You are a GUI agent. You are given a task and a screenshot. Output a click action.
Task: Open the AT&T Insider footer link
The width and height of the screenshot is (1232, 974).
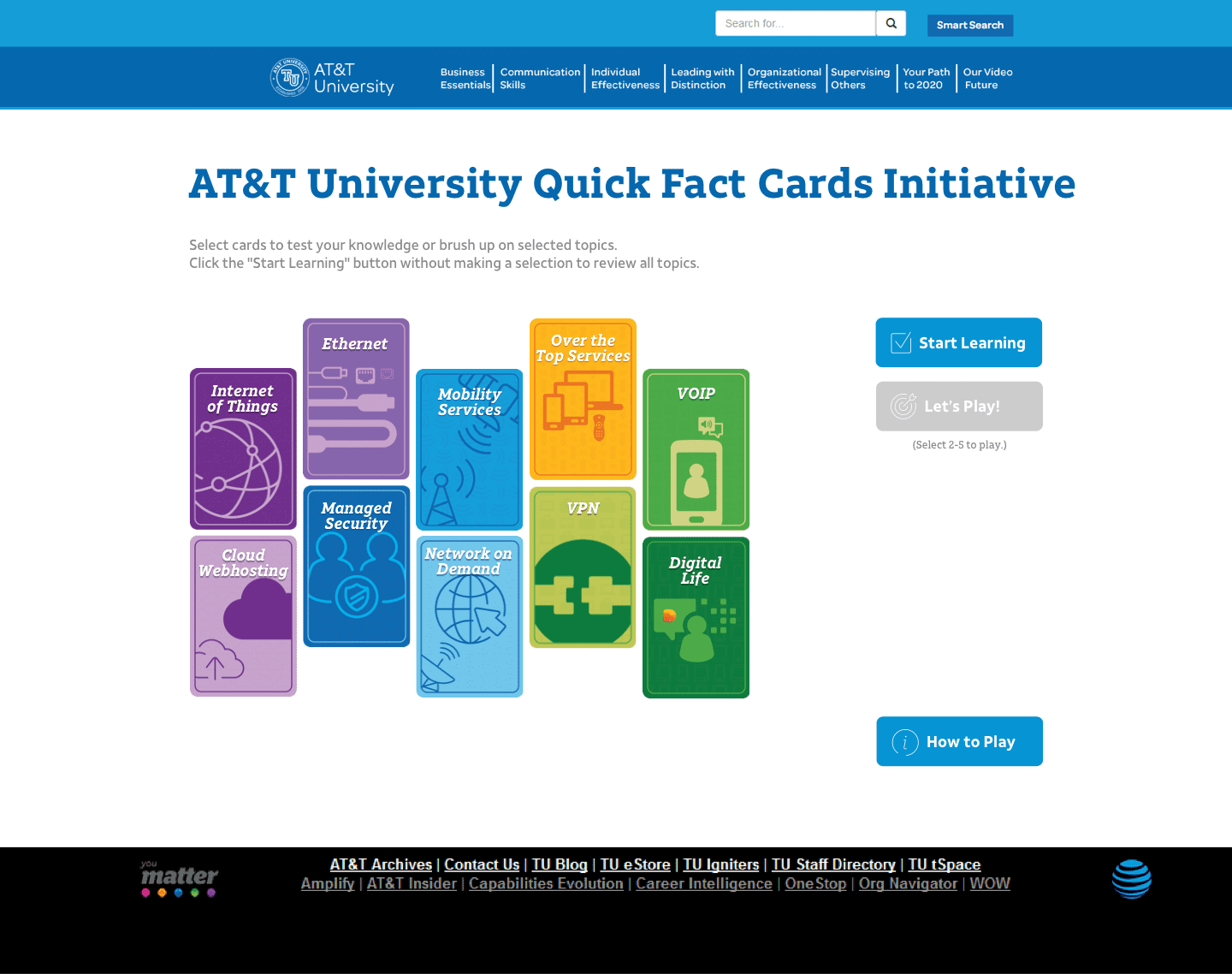412,883
